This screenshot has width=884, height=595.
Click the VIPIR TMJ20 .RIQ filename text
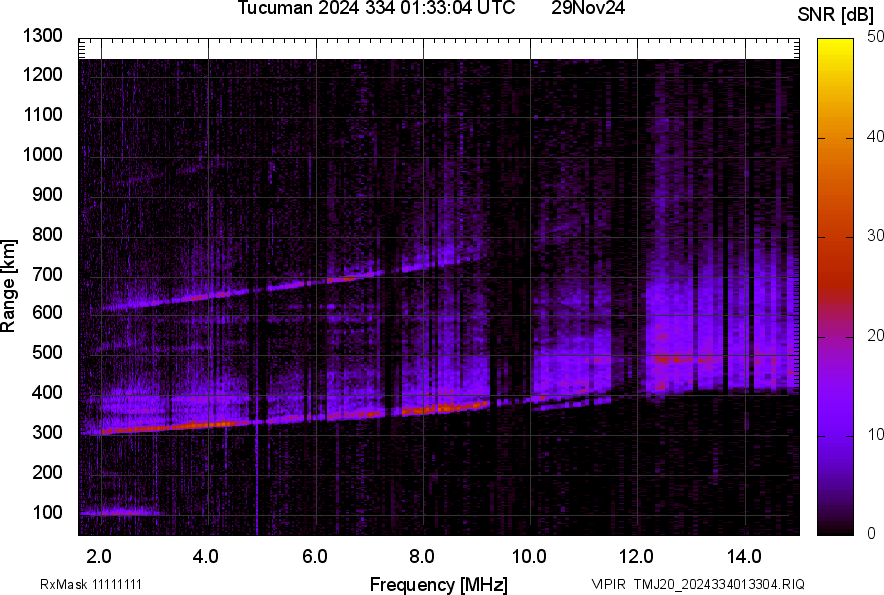tap(697, 584)
